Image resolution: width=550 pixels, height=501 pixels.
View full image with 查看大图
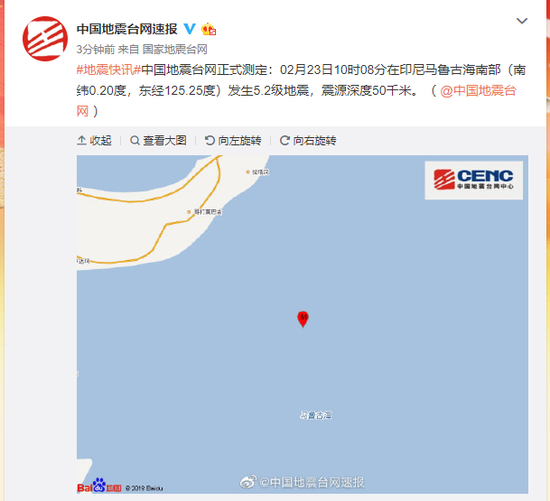158,141
